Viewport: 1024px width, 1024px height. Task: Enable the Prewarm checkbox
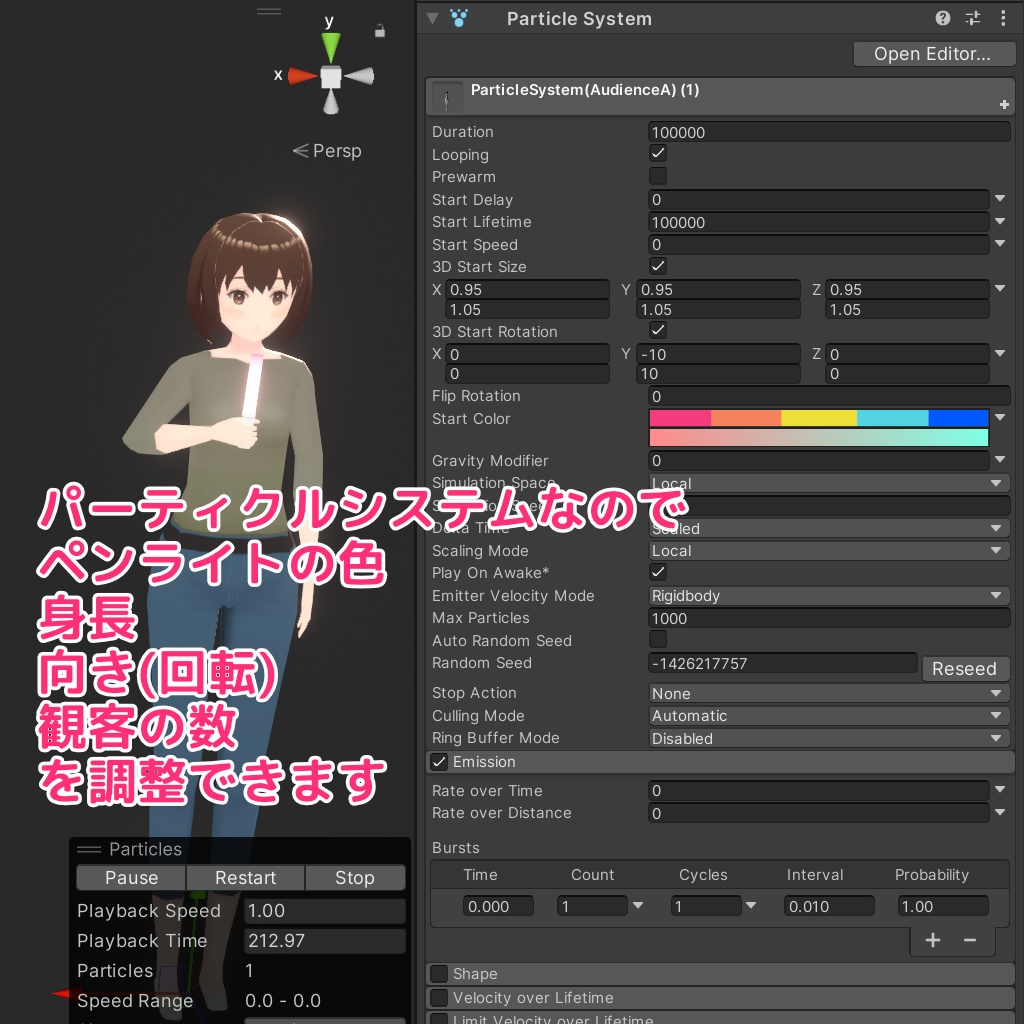[658, 176]
